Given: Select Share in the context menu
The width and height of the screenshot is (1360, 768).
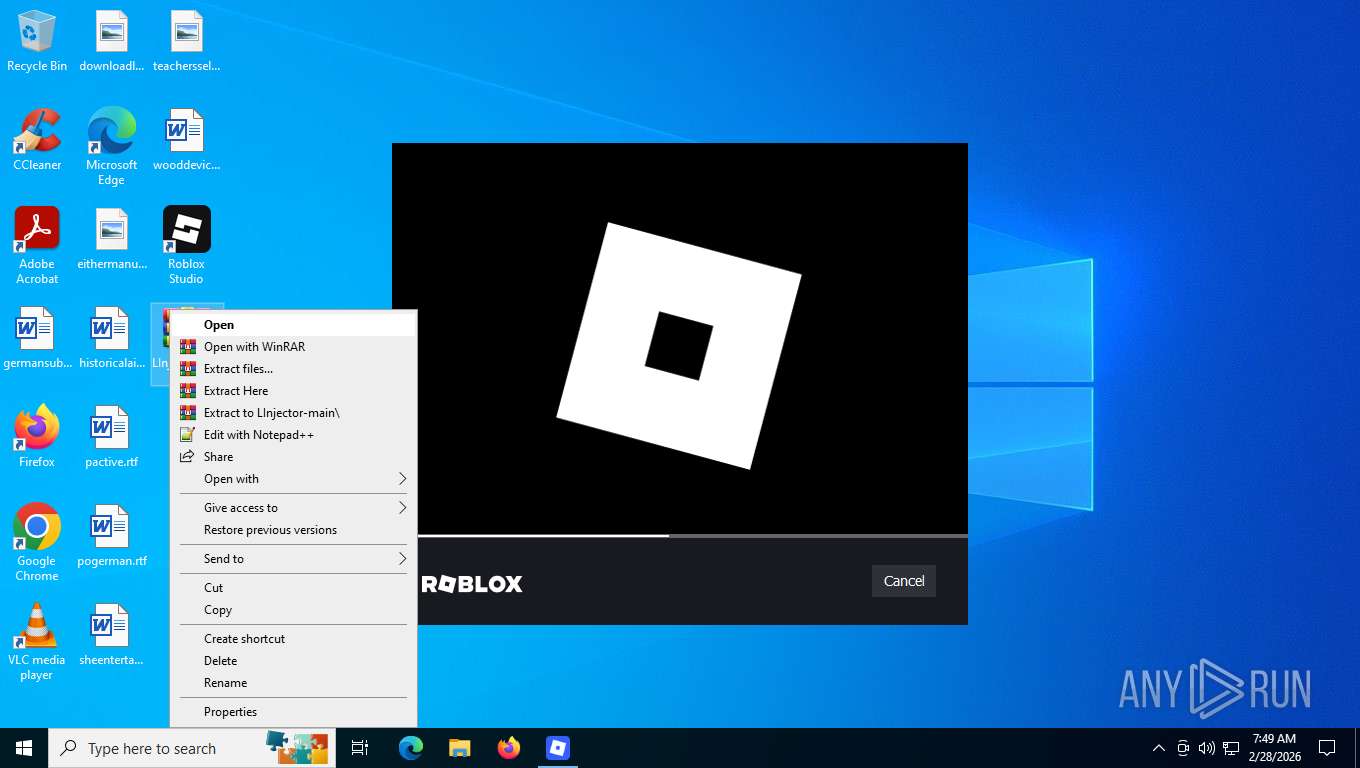Looking at the screenshot, I should [293, 457].
